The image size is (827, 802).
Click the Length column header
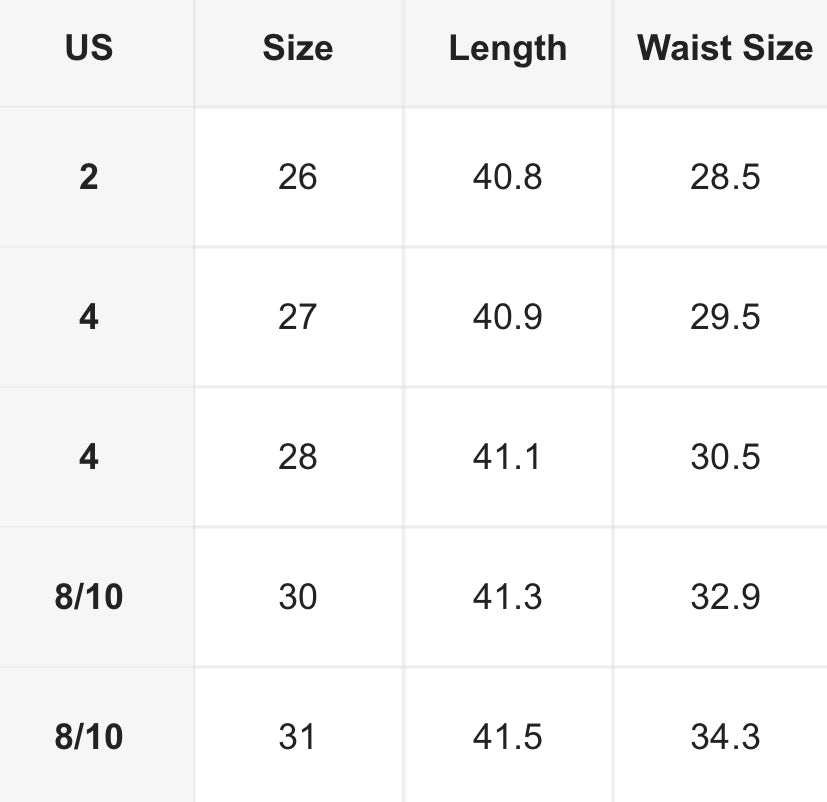[507, 48]
